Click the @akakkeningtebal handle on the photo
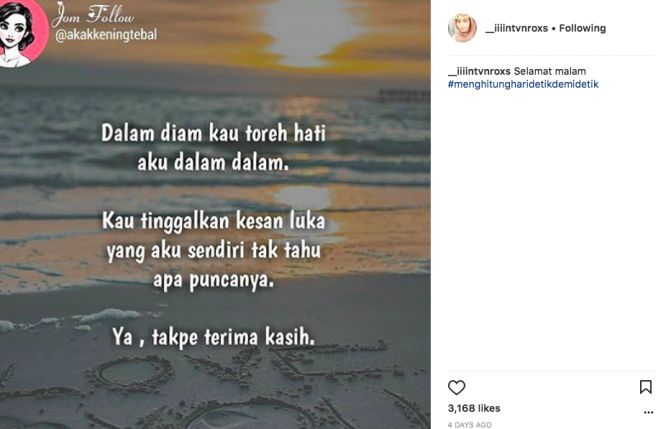Viewport: 671px width, 429px height. pos(106,35)
